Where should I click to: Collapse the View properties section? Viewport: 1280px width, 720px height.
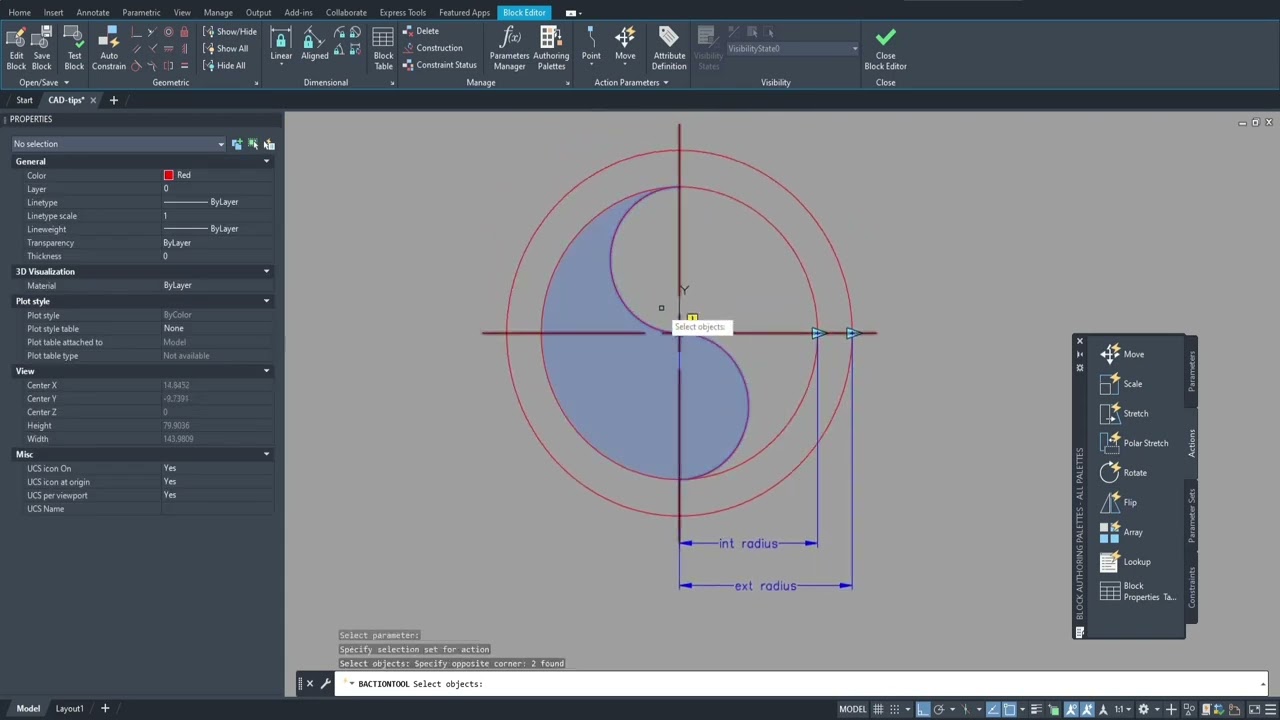click(x=266, y=371)
